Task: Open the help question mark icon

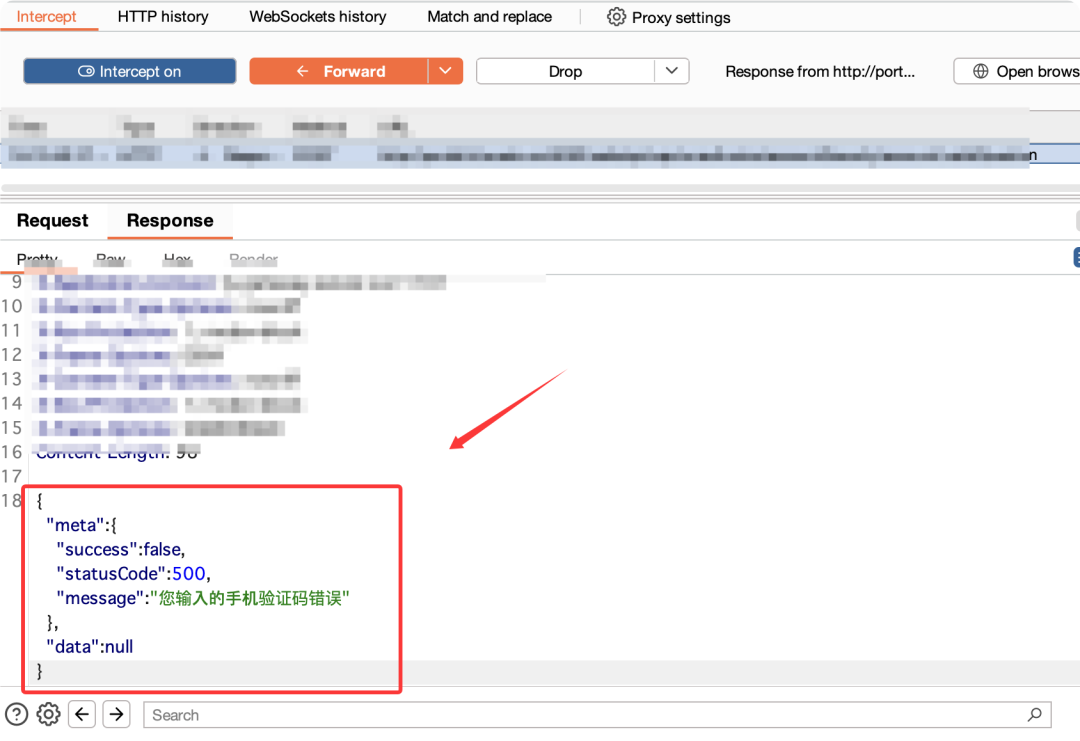Action: point(17,714)
